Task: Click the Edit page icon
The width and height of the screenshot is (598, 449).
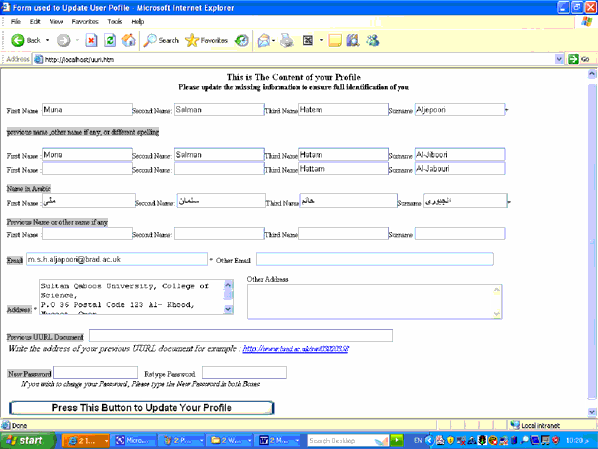Action: (x=308, y=40)
